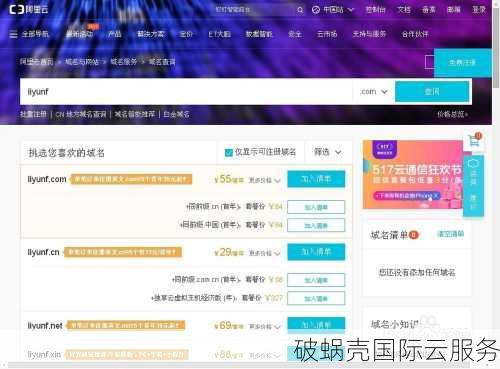Click the orange promo tag beside ilyunf.net
The width and height of the screenshot is (500, 369).
[x=126, y=325]
